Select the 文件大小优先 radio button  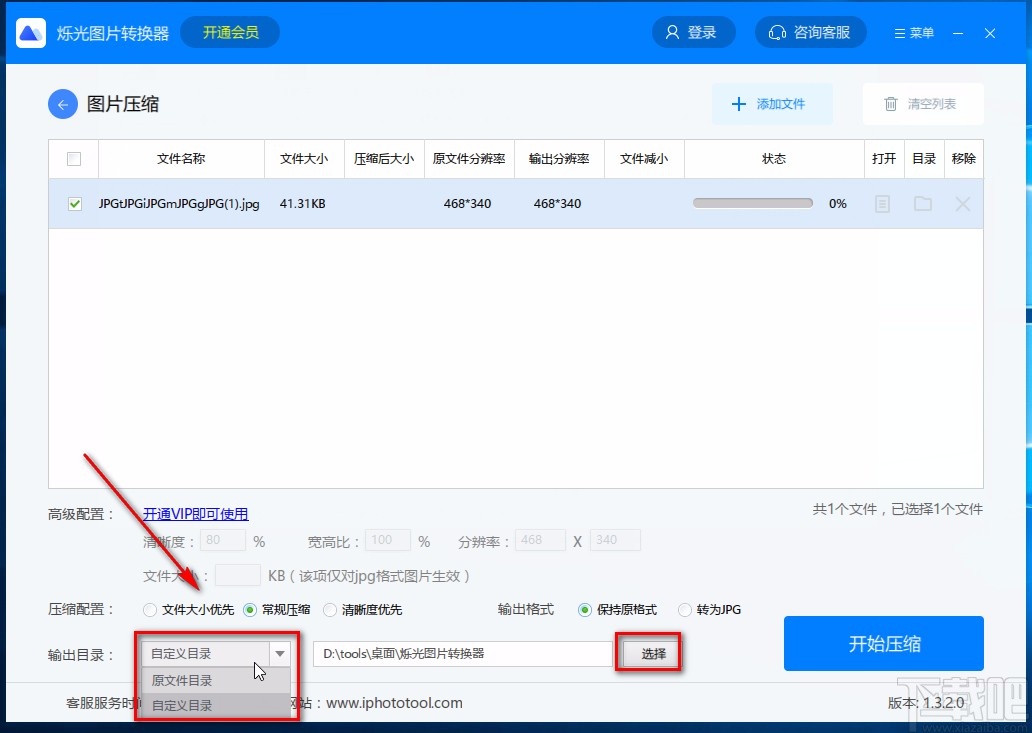coord(150,609)
